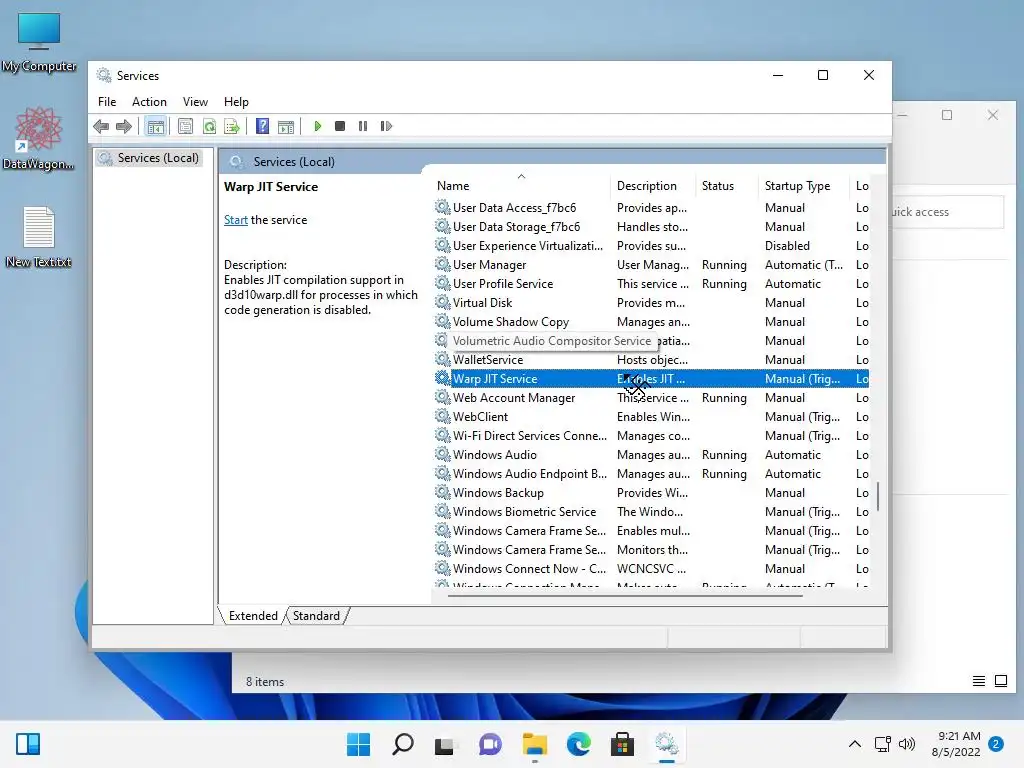Expand hidden system tray icons chevron
1024x768 pixels.
click(x=854, y=744)
